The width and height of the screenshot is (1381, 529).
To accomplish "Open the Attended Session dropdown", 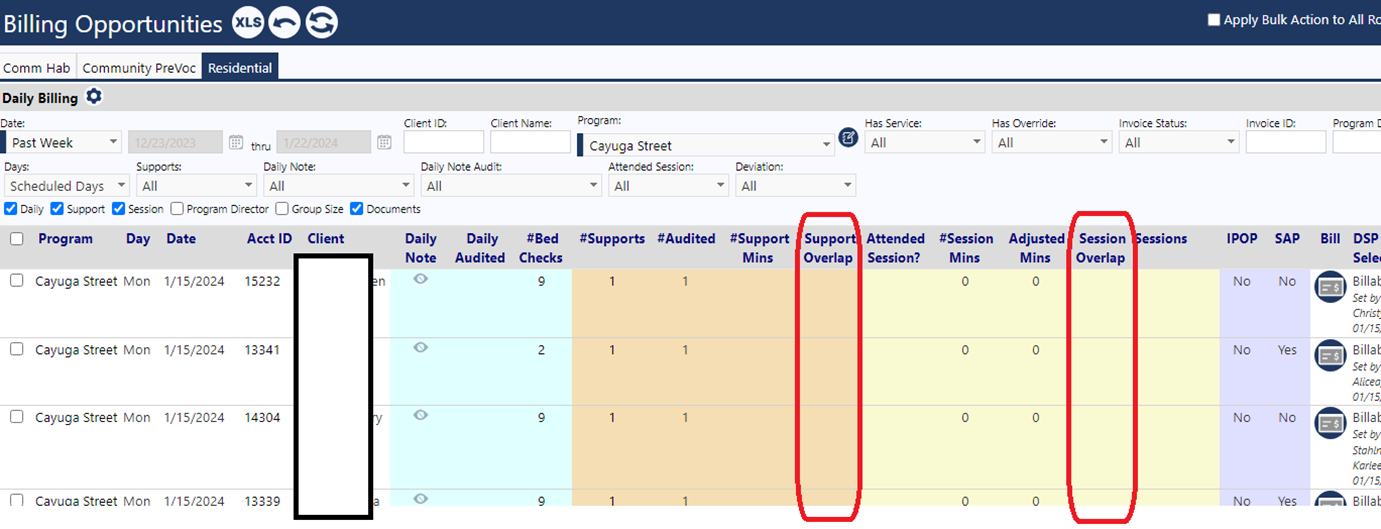I will point(669,186).
